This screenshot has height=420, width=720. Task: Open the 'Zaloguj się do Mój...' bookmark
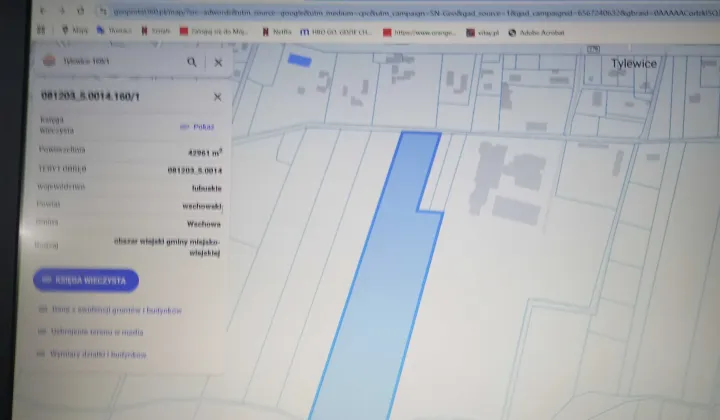214,31
